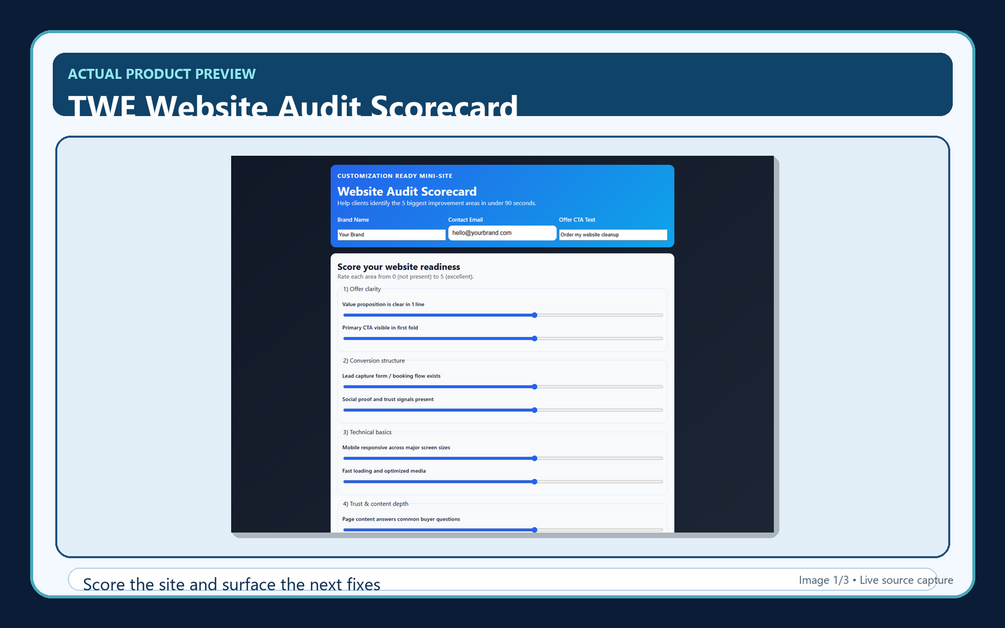
Task: Click 'Rate each area from 0' instruction text
Action: 405,277
